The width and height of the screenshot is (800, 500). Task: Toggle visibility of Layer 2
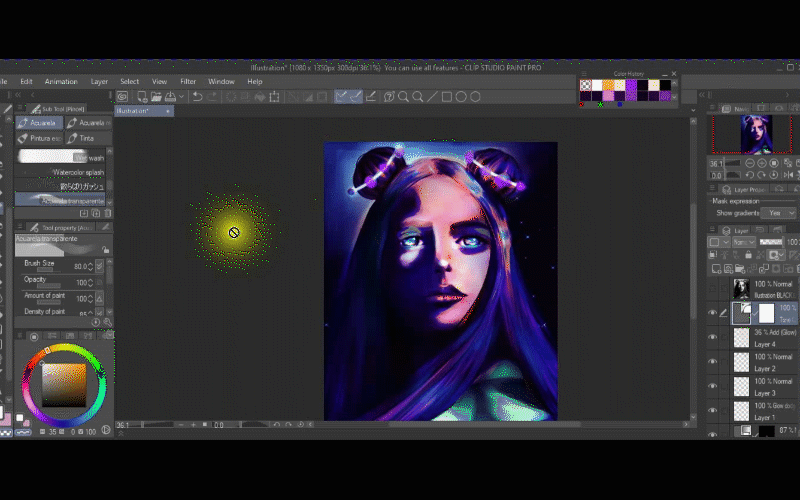coord(713,363)
